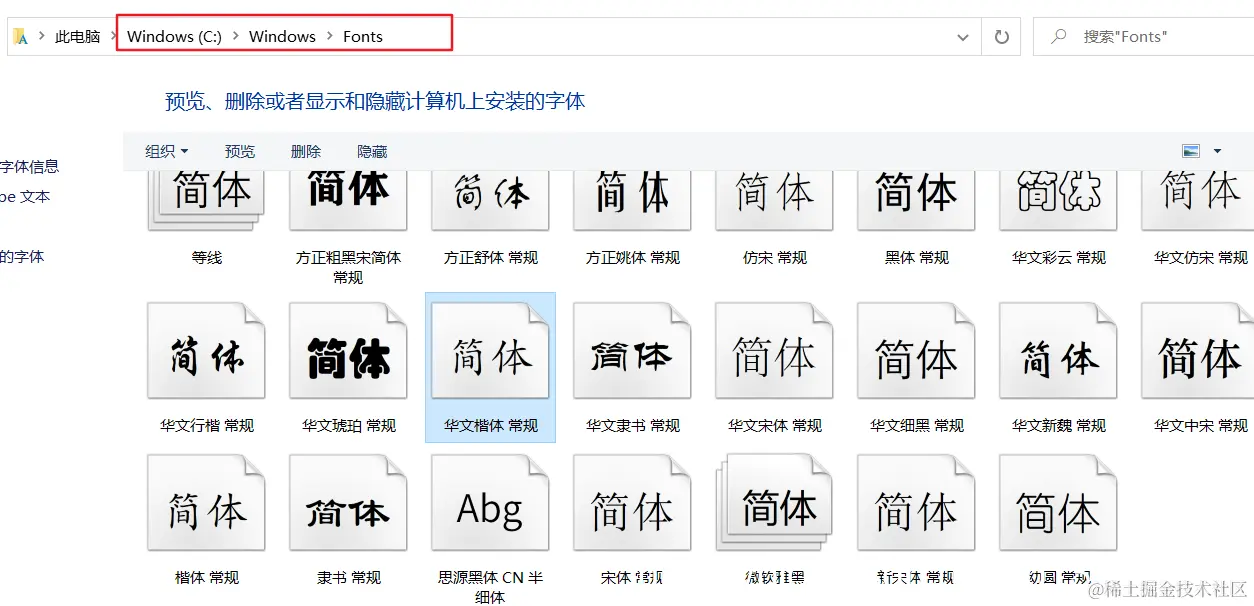Select the 等线 font icon
Screen dimensions: 1254x606
point(207,197)
